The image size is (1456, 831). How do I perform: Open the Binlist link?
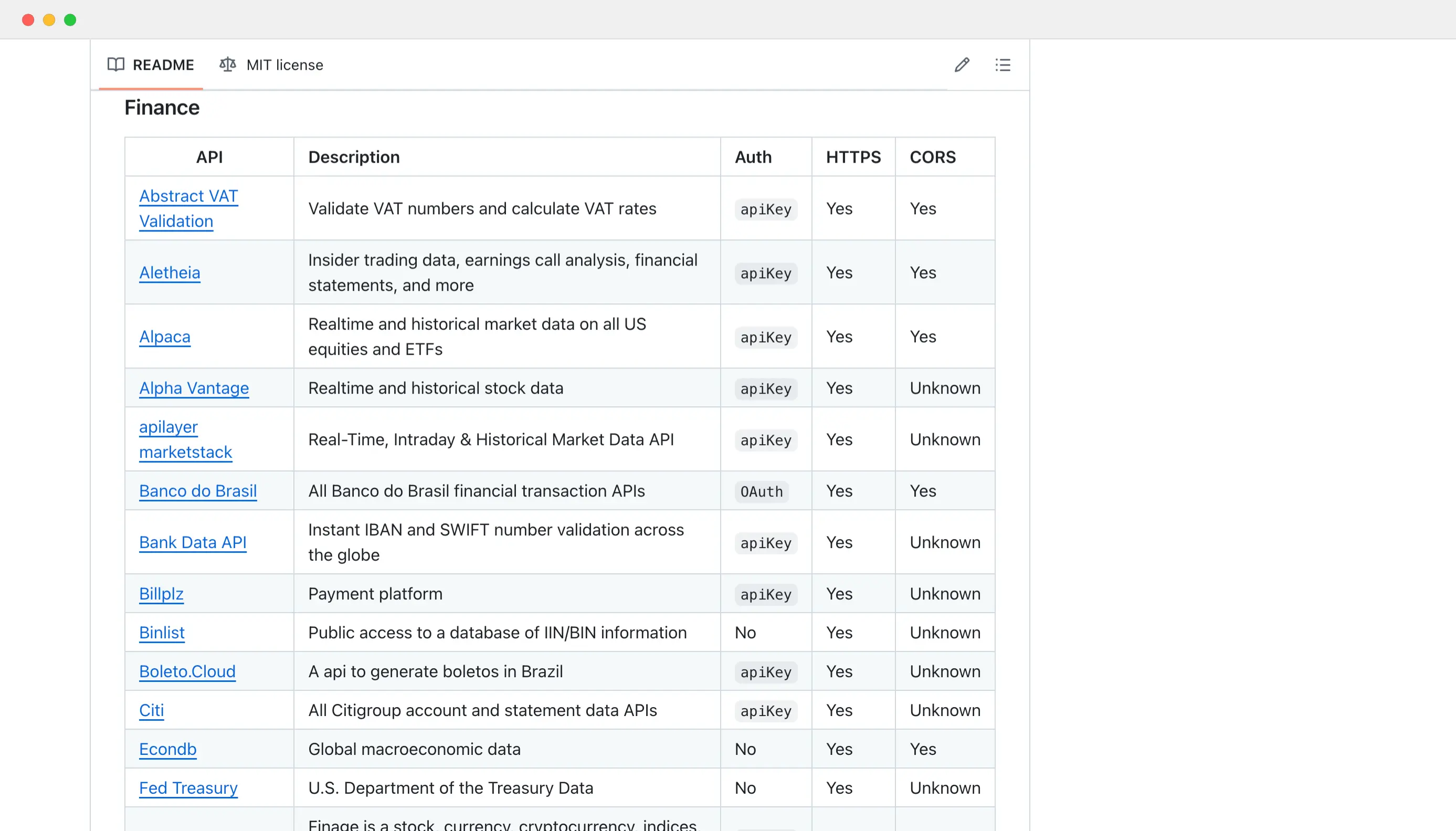click(162, 633)
